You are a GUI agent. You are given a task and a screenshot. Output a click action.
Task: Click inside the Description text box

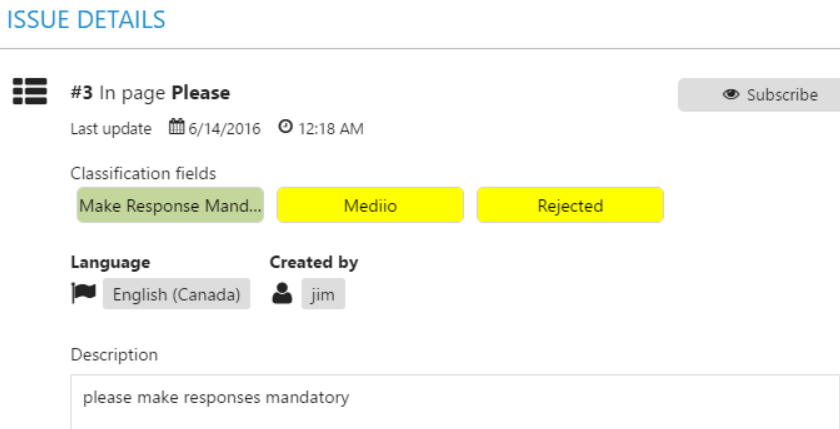(455, 402)
